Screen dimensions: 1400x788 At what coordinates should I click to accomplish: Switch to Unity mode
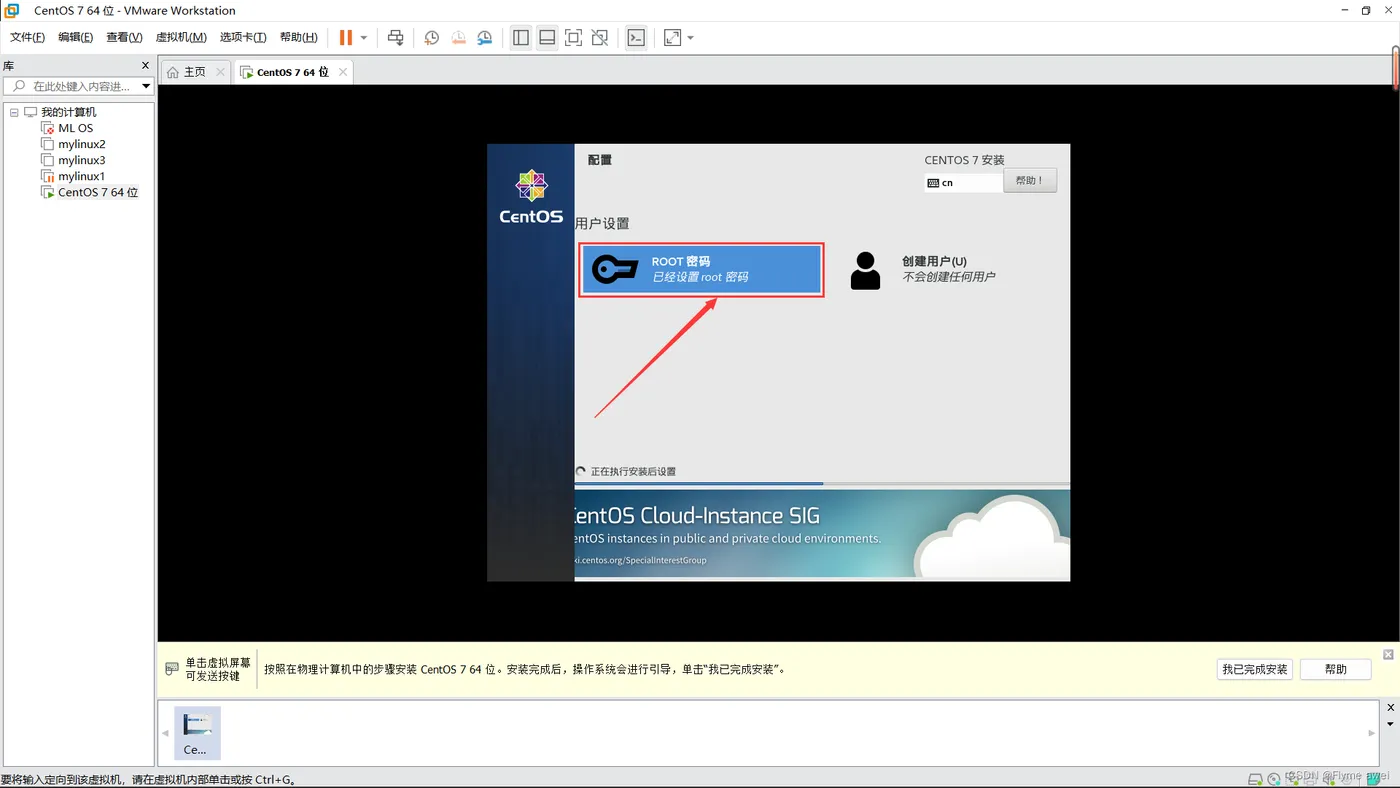click(599, 37)
